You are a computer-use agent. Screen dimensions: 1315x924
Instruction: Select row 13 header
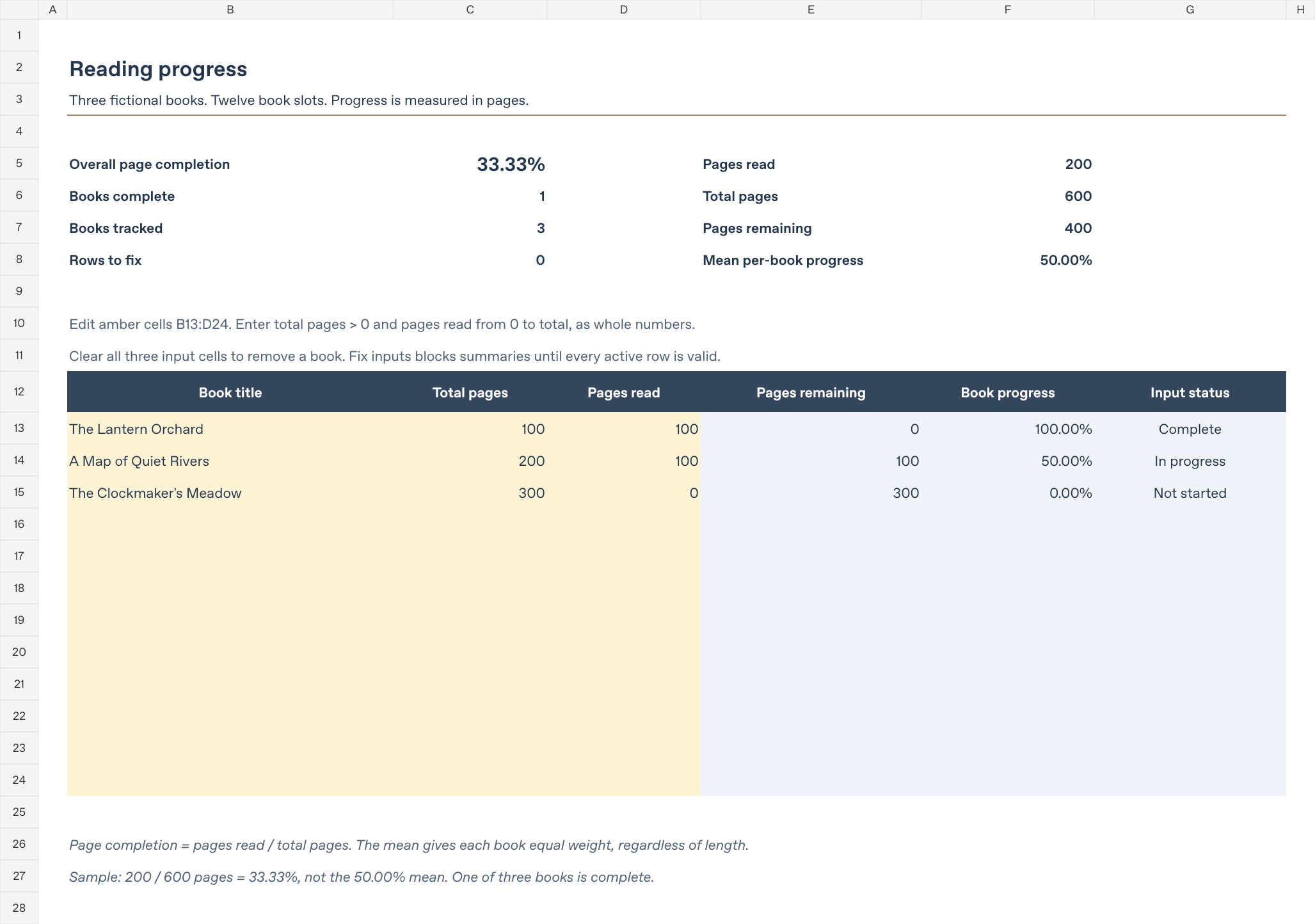19,428
